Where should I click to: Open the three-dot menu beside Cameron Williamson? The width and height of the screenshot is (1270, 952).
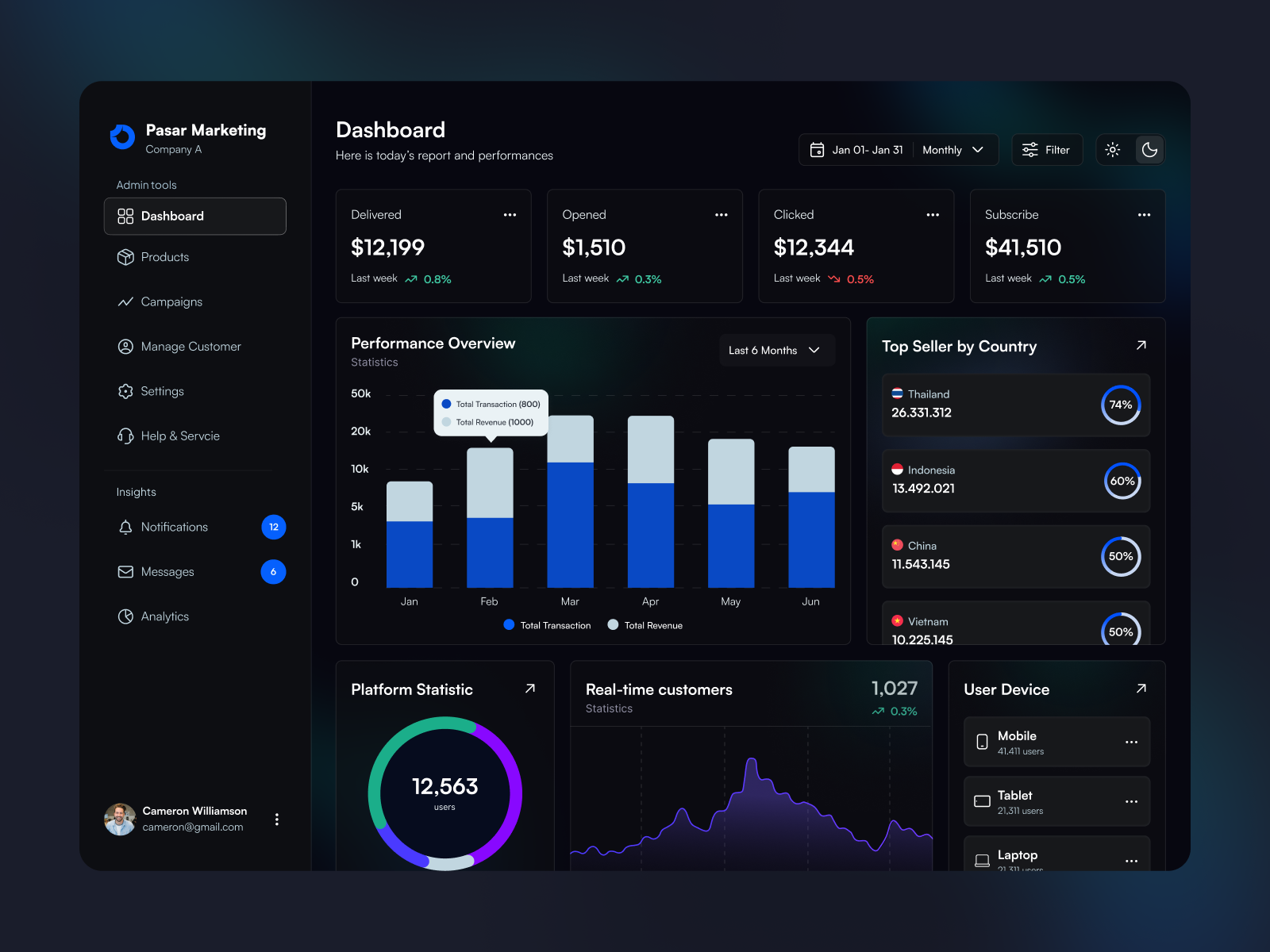tap(277, 820)
